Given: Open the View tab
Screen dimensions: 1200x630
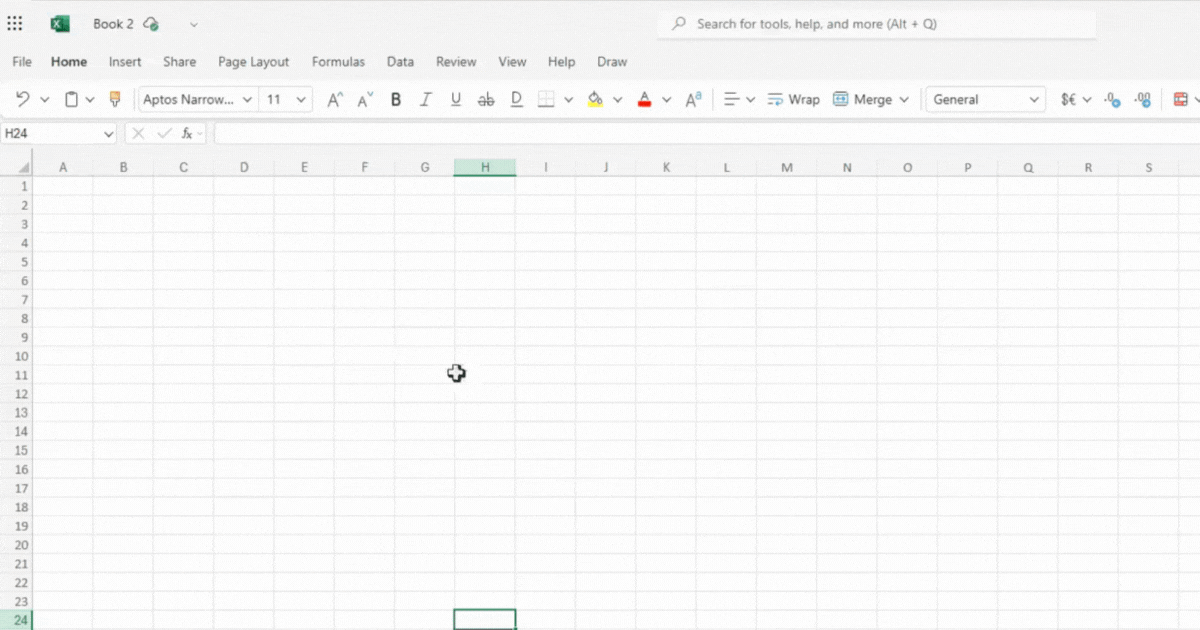Looking at the screenshot, I should 512,62.
